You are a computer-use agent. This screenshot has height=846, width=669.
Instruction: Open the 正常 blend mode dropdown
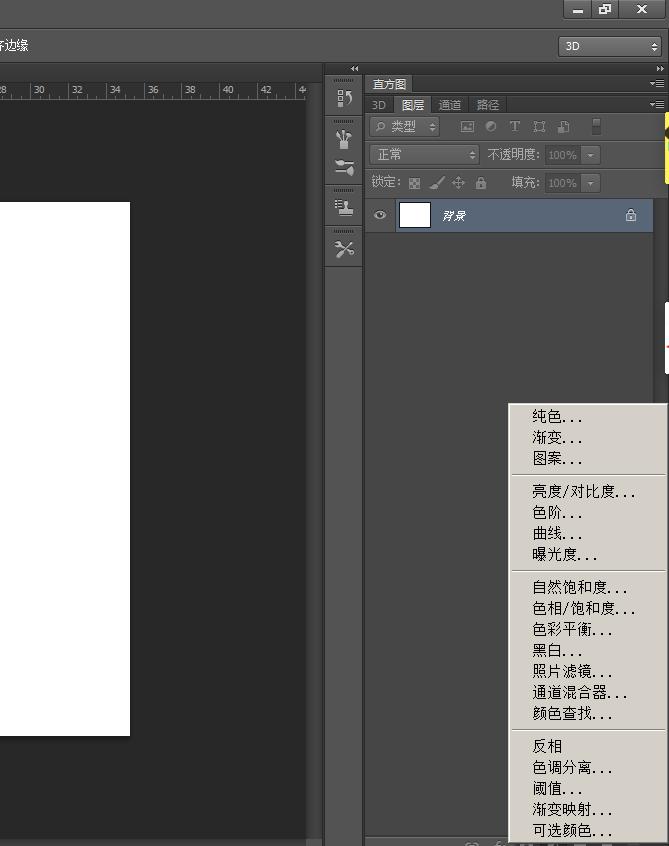click(x=425, y=155)
